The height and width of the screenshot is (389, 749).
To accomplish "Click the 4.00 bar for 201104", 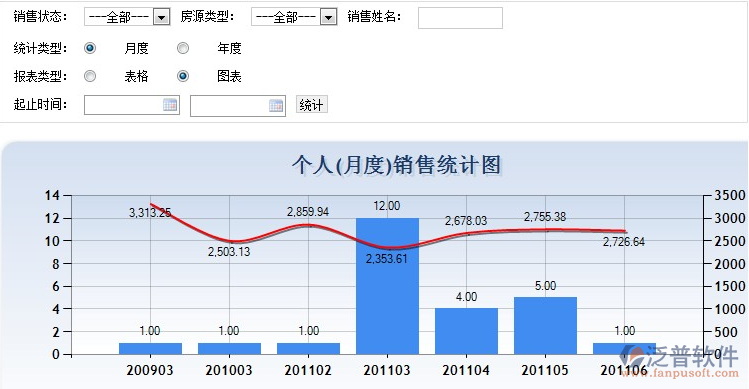I will pyautogui.click(x=466, y=331).
